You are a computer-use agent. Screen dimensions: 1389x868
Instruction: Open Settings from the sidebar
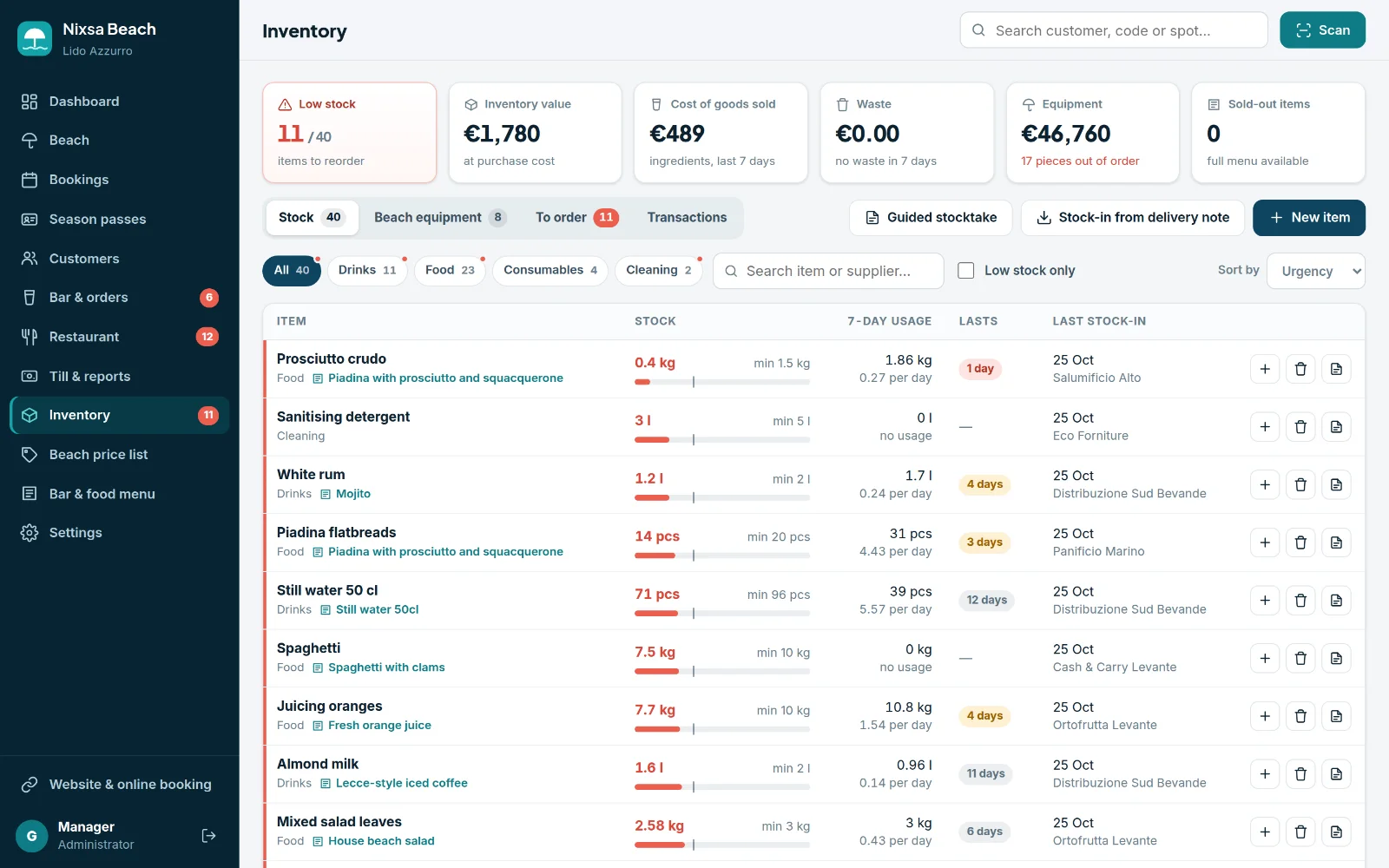point(120,533)
